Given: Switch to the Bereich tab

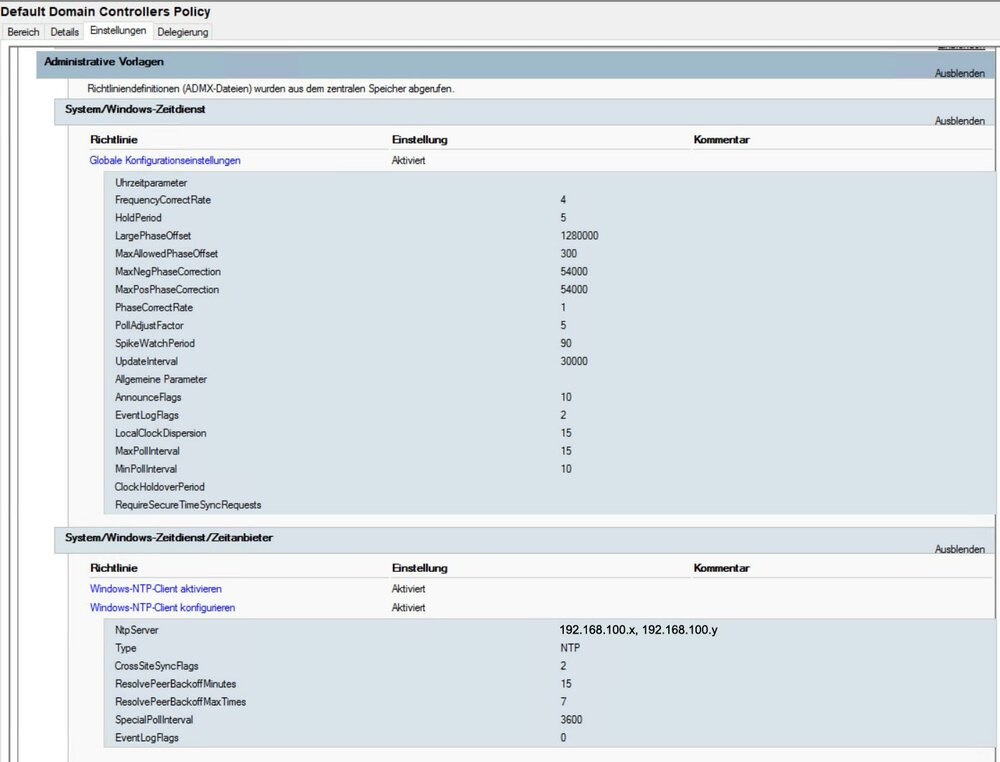Looking at the screenshot, I should click(23, 32).
